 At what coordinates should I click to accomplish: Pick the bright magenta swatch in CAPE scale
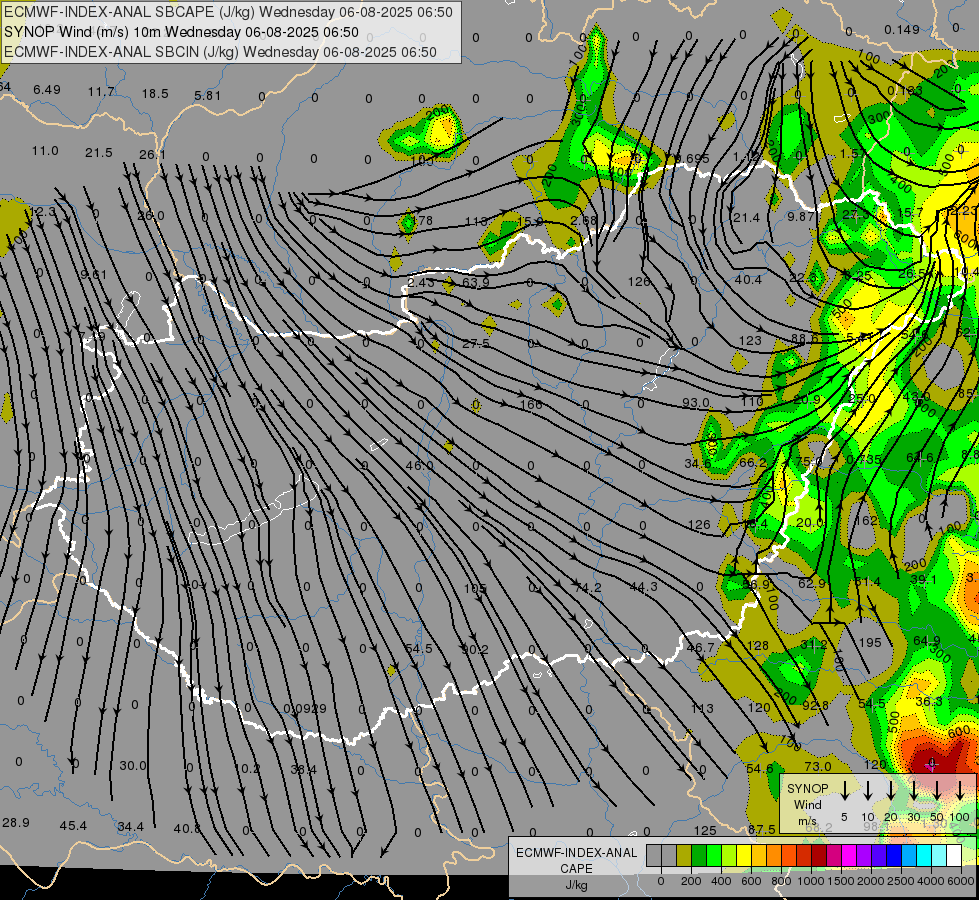click(849, 856)
